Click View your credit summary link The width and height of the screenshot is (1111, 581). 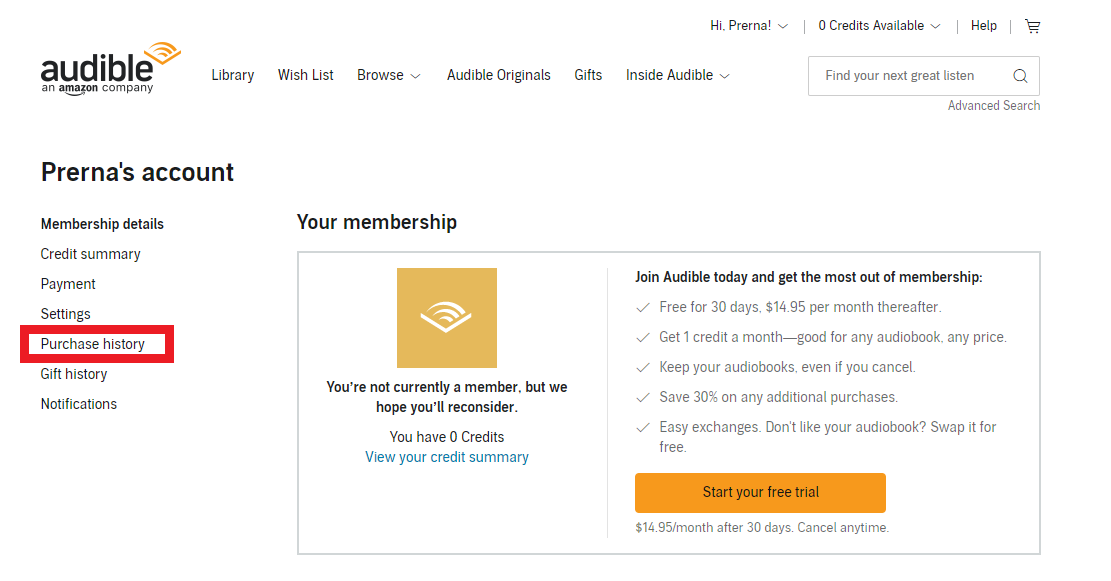[446, 457]
